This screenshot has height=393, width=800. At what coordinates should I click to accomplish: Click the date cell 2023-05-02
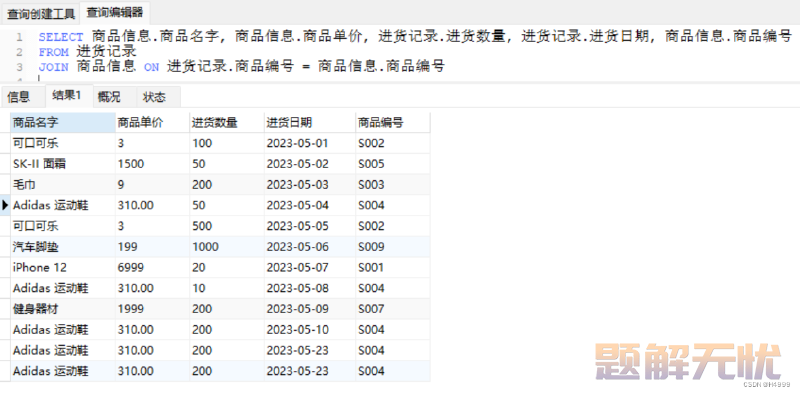[310, 164]
